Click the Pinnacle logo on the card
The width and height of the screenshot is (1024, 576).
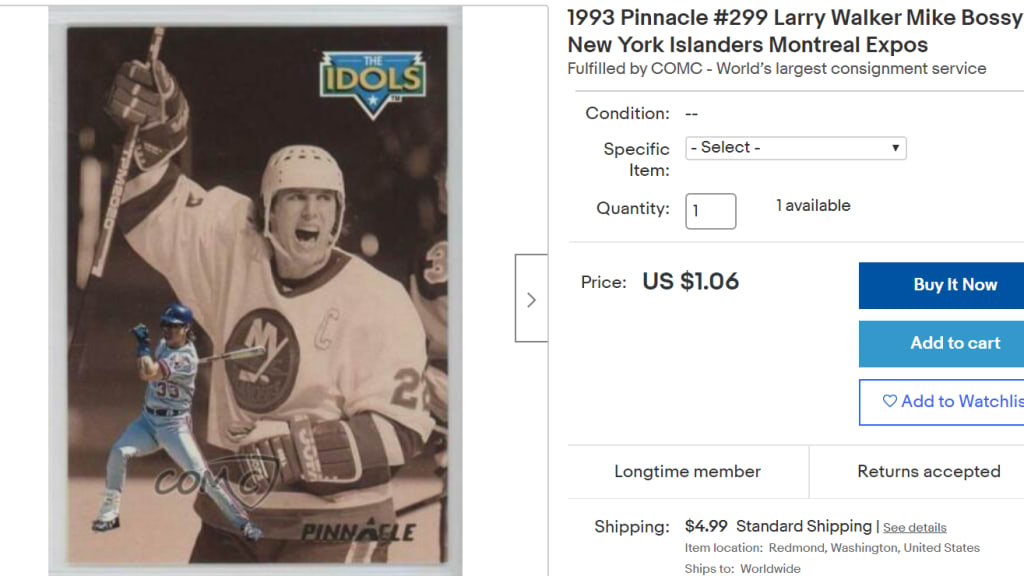358,530
